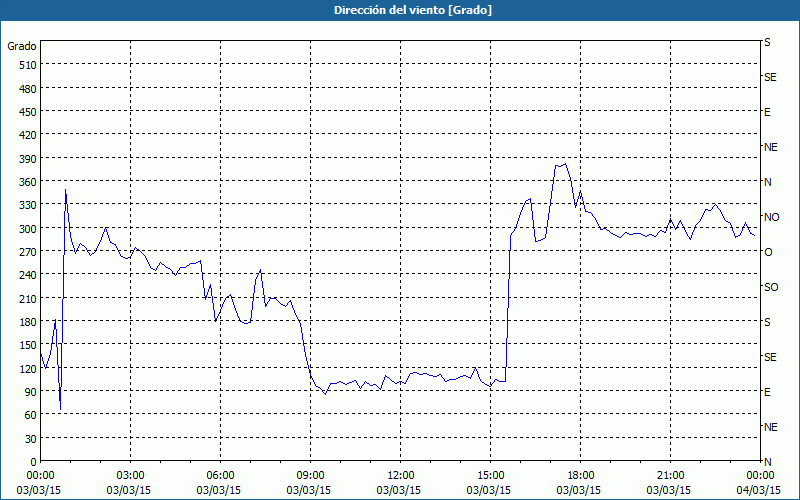Click the 180 y-axis value

28,322
